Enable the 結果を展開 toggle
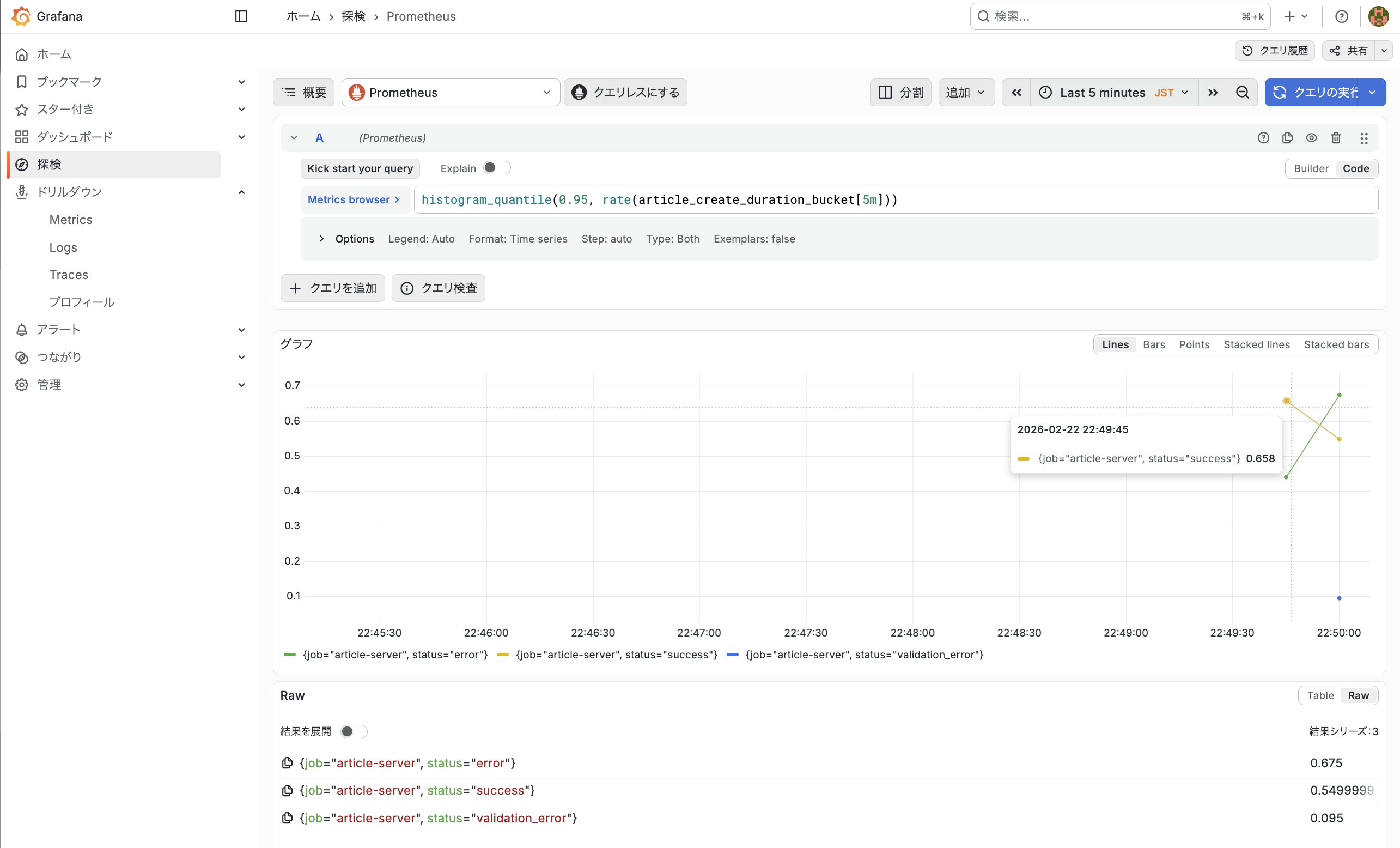Viewport: 1400px width, 848px height. pos(354,731)
